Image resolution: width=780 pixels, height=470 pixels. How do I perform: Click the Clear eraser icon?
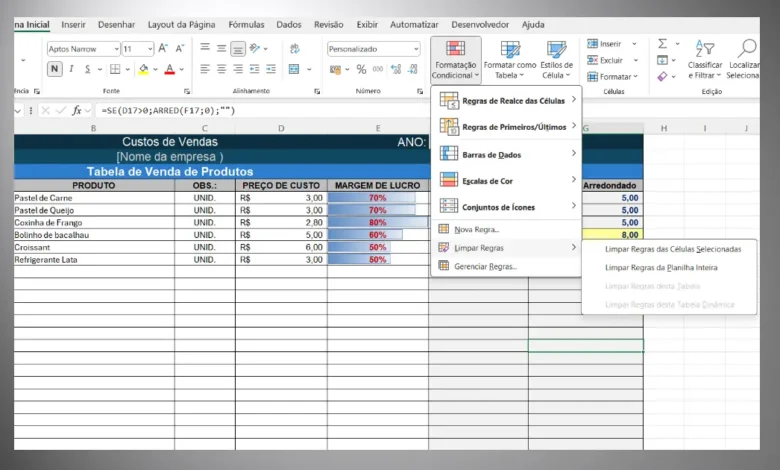point(662,77)
